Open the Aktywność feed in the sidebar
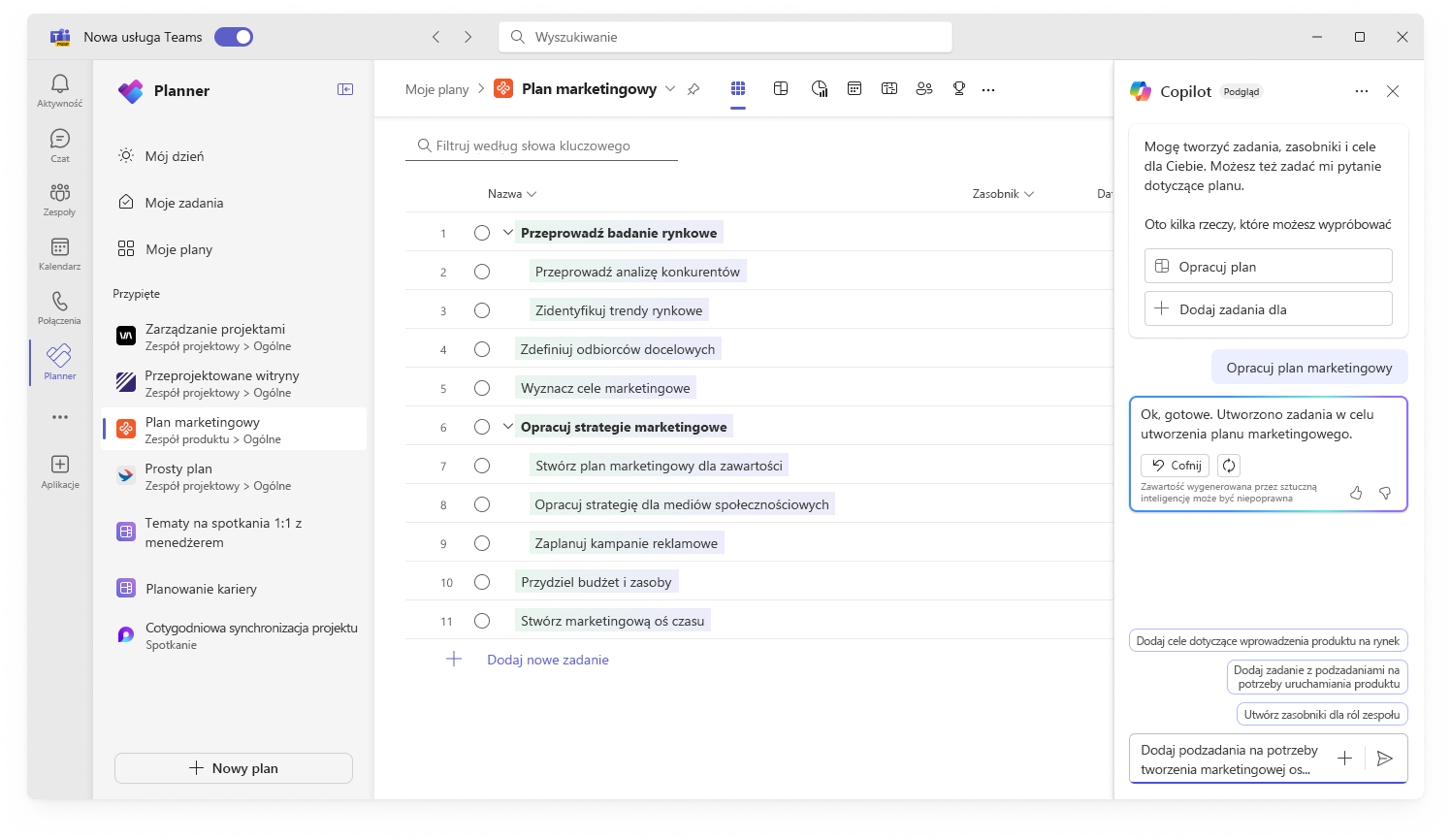This screenshot has height=840, width=1451. pyautogui.click(x=60, y=91)
